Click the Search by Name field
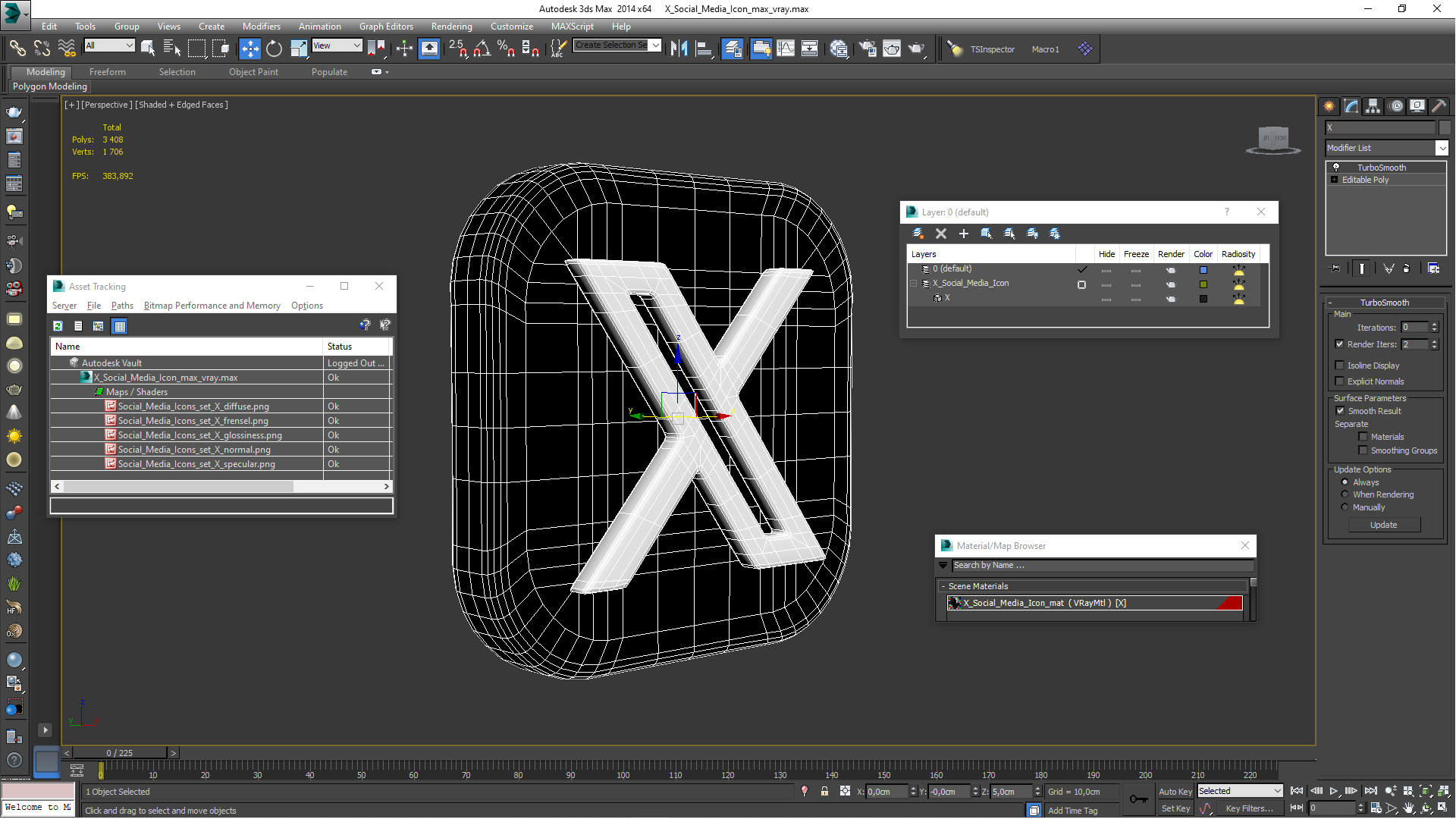The height and width of the screenshot is (819, 1456). 1103,565
